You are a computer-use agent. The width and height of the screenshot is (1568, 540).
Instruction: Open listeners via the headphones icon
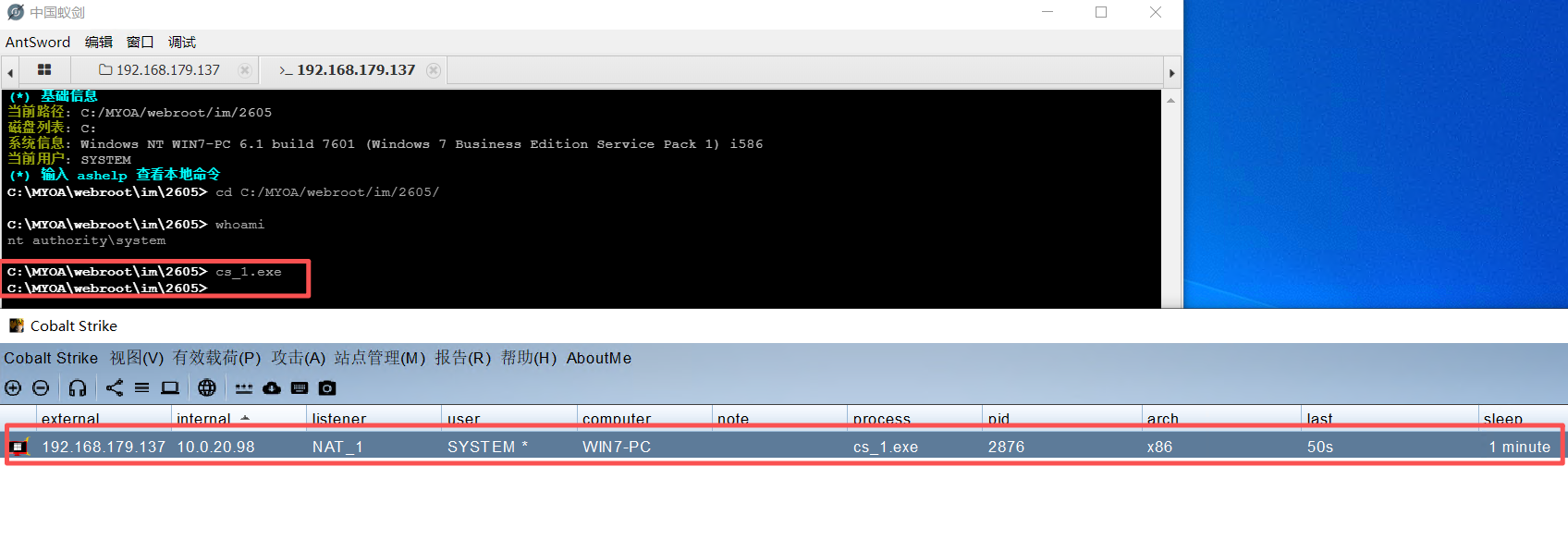coord(78,388)
